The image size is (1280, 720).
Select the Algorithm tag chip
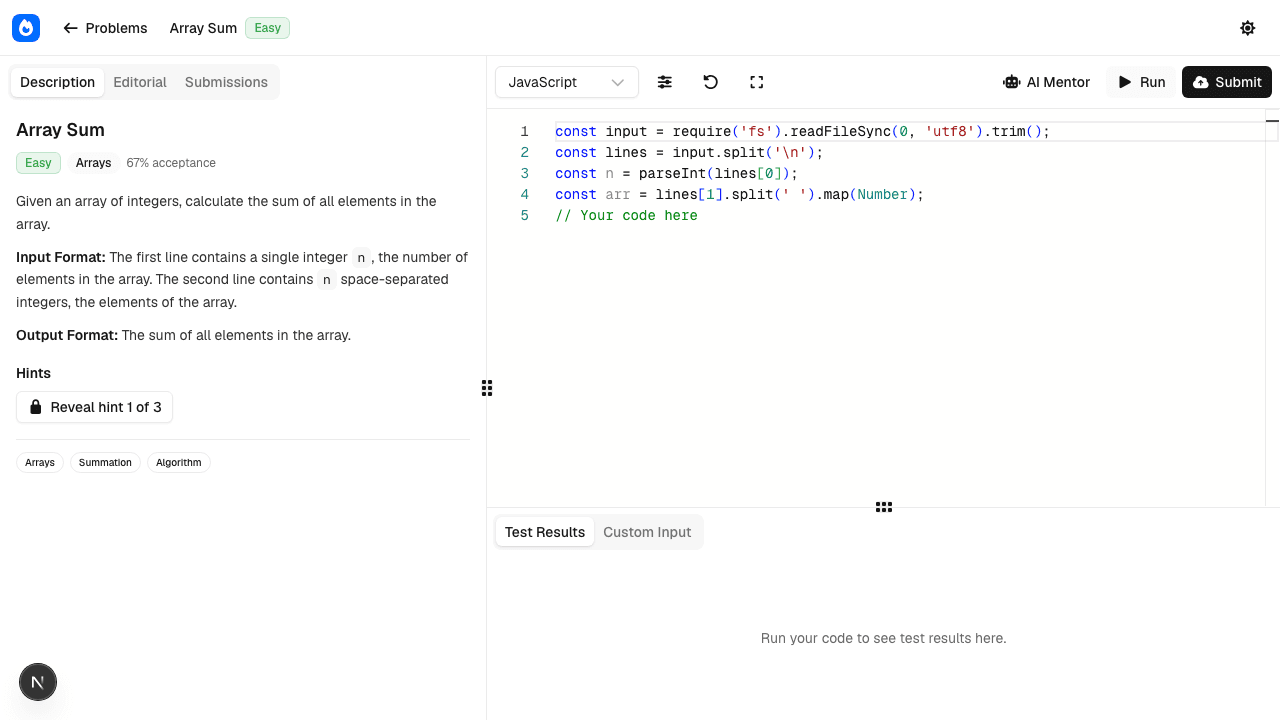coord(179,462)
